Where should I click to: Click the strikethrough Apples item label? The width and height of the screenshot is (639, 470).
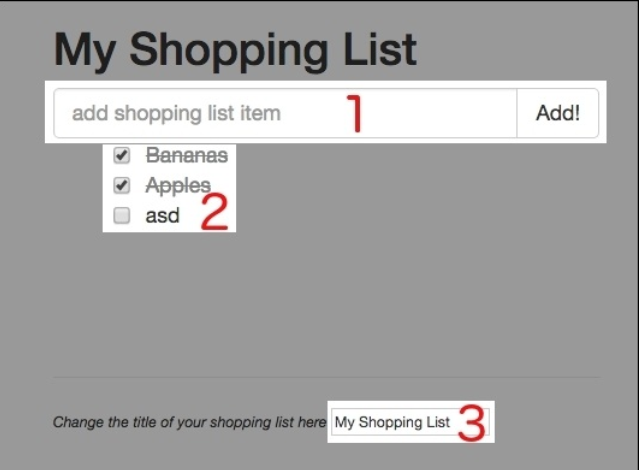tap(178, 186)
